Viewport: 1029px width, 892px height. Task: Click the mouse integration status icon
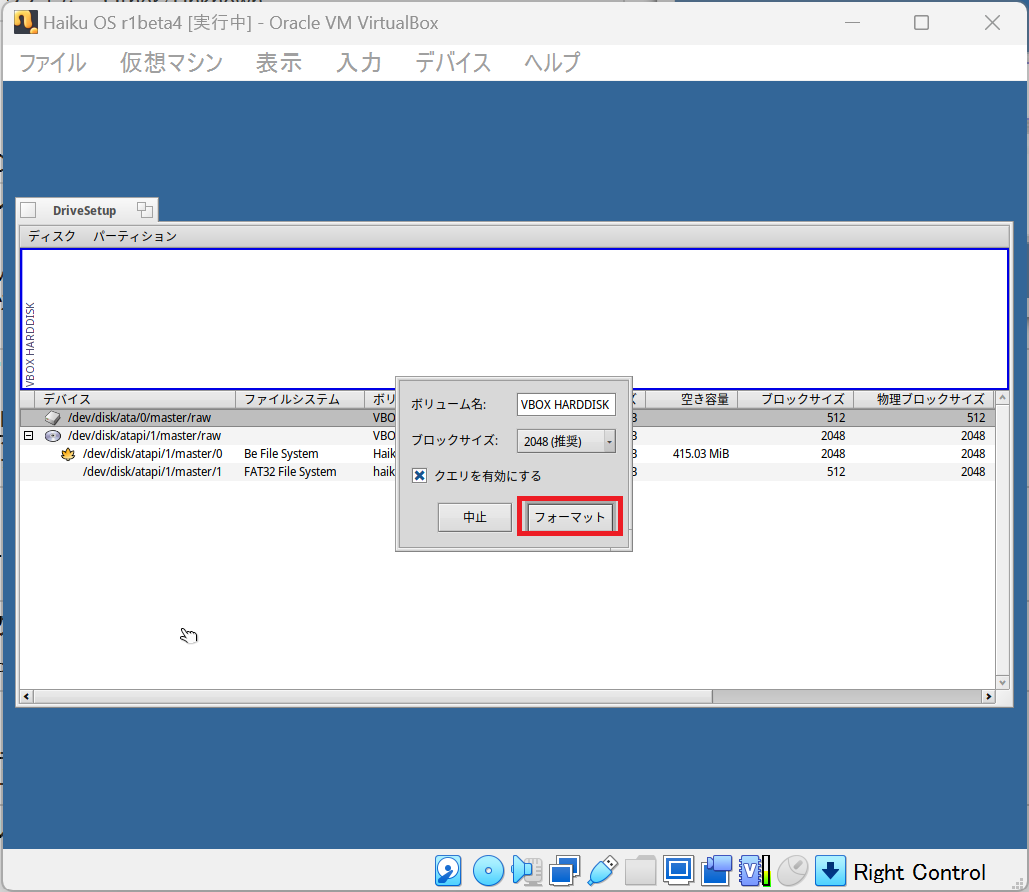[792, 871]
